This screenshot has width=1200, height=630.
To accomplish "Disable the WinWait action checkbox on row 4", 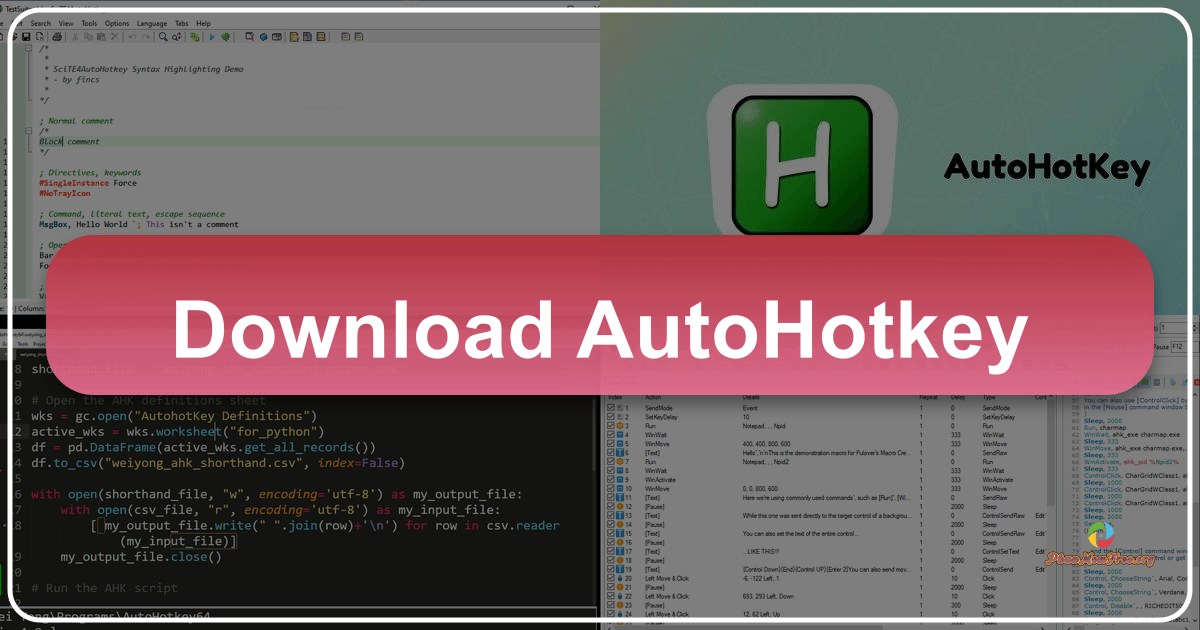I will point(610,434).
